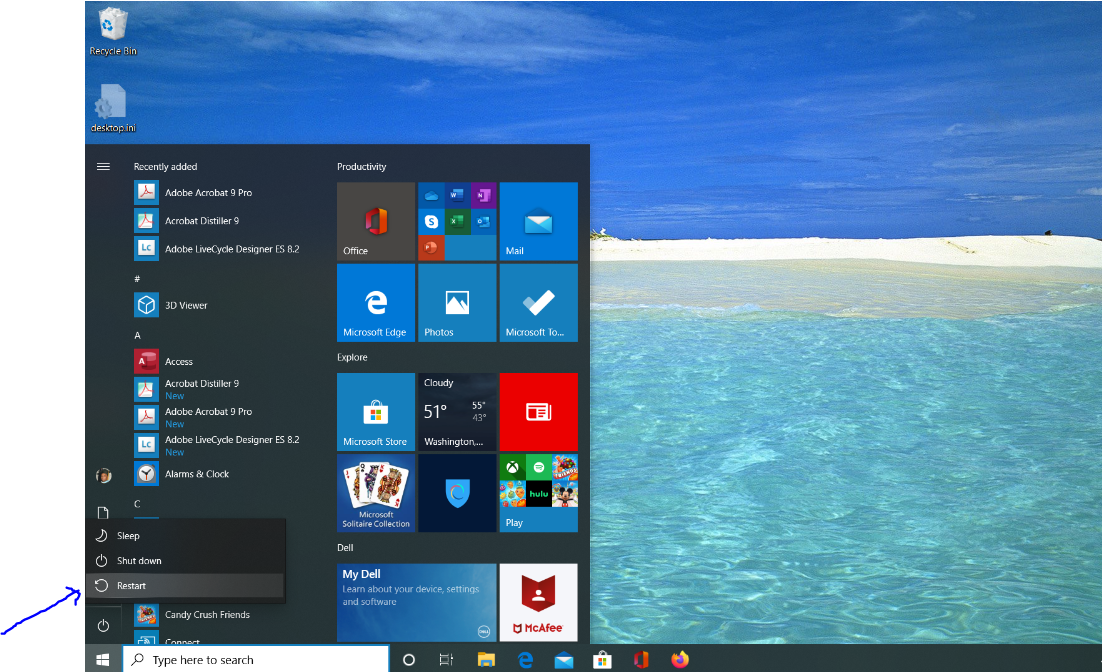Open Mail from the taskbar
Viewport: 1102px width, 672px height.
(564, 659)
